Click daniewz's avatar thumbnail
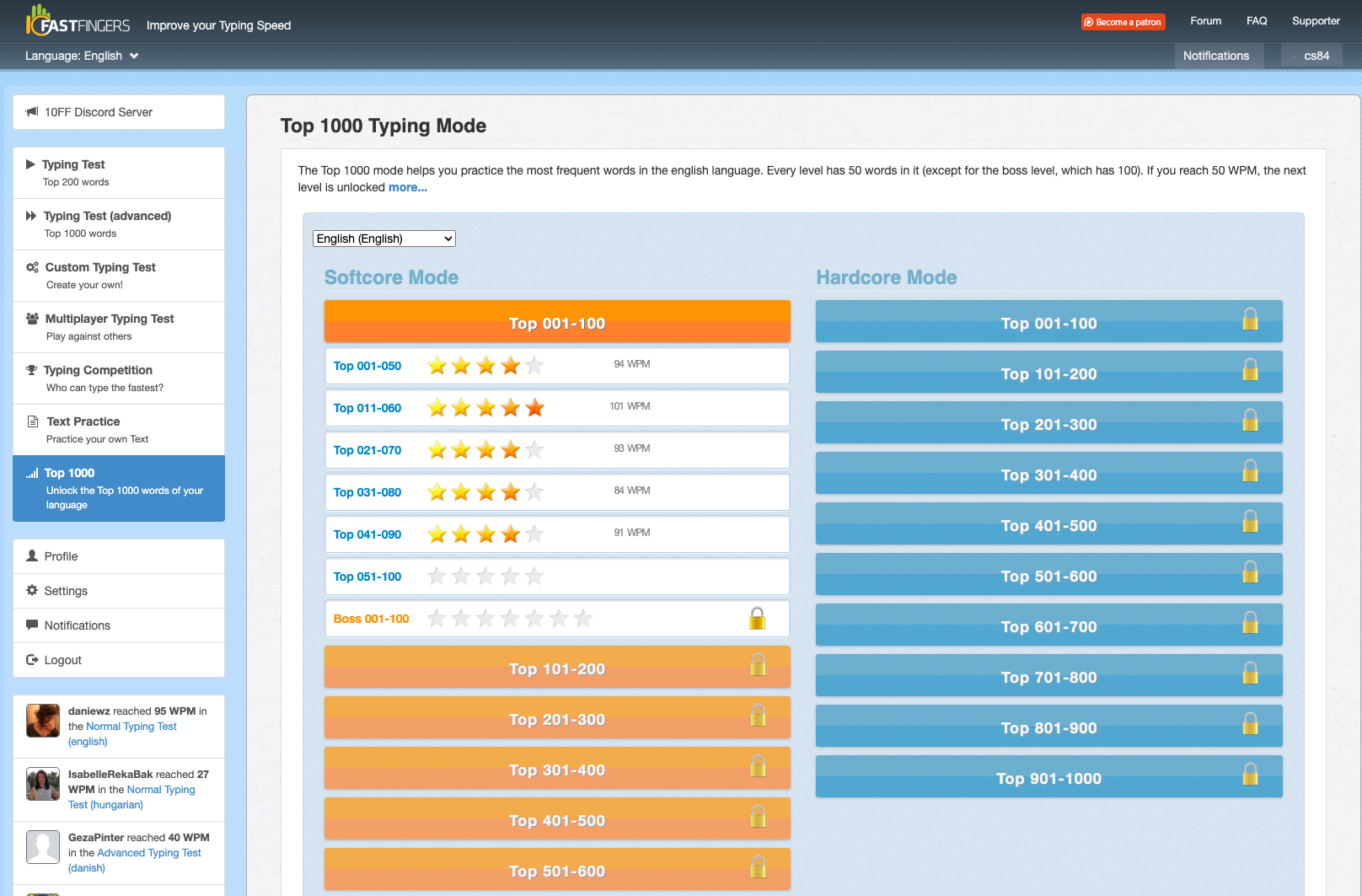Viewport: 1362px width, 896px height. coord(43,721)
